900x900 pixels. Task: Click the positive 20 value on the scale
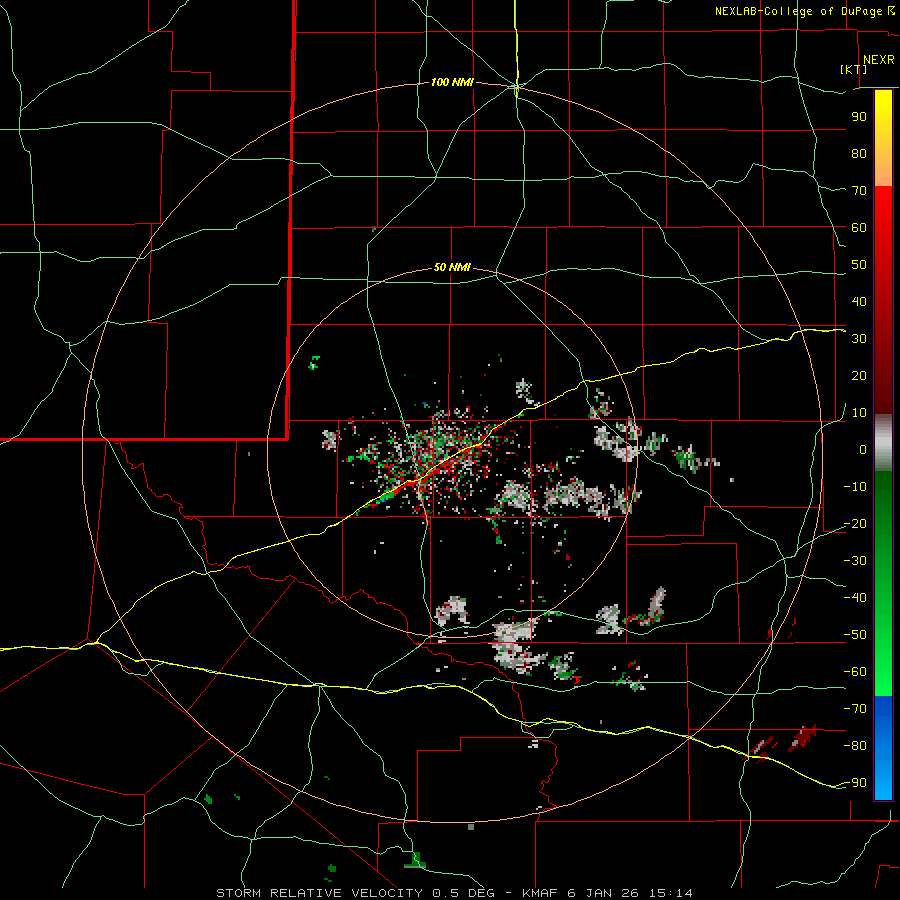(859, 376)
